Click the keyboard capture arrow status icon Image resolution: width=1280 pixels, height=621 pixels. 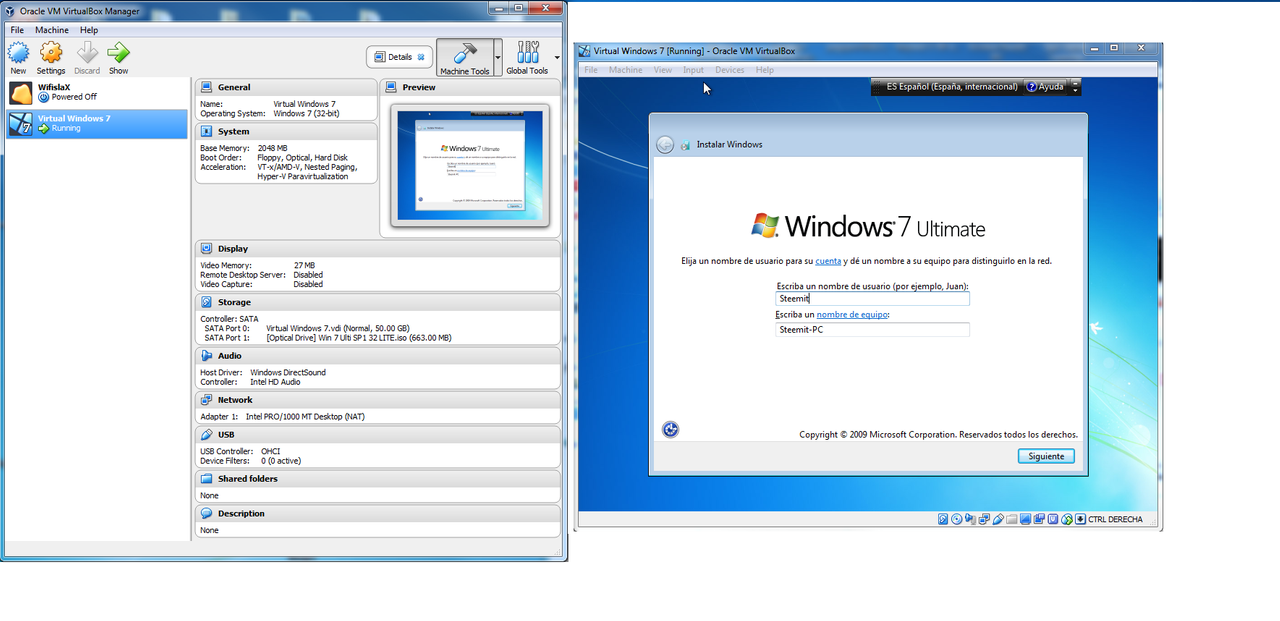tap(1080, 519)
